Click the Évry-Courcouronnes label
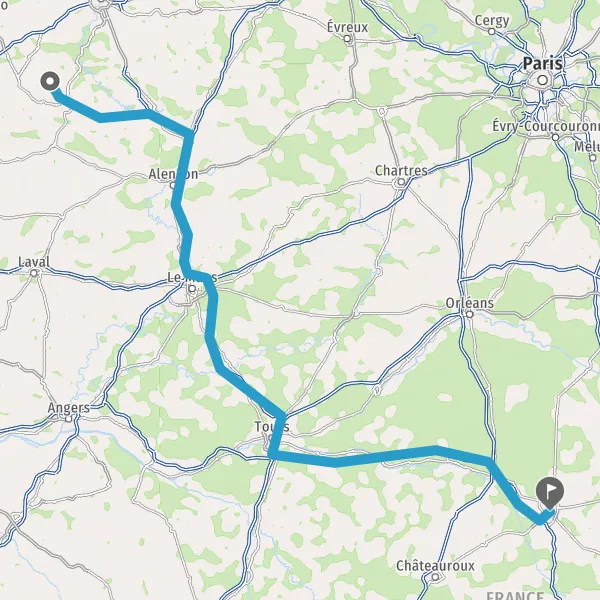600x600 pixels. [x=546, y=126]
